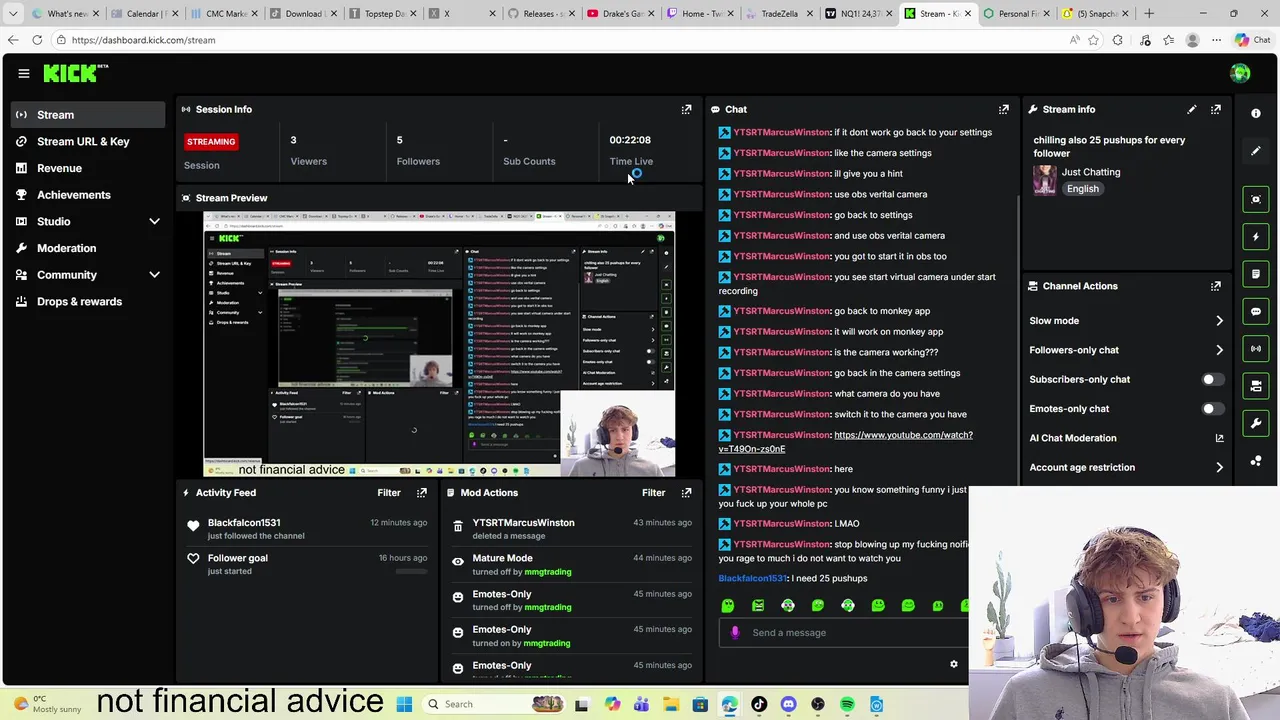The width and height of the screenshot is (1280, 720).
Task: Open the hamburger menu beside the Kick logo
Action: click(23, 73)
